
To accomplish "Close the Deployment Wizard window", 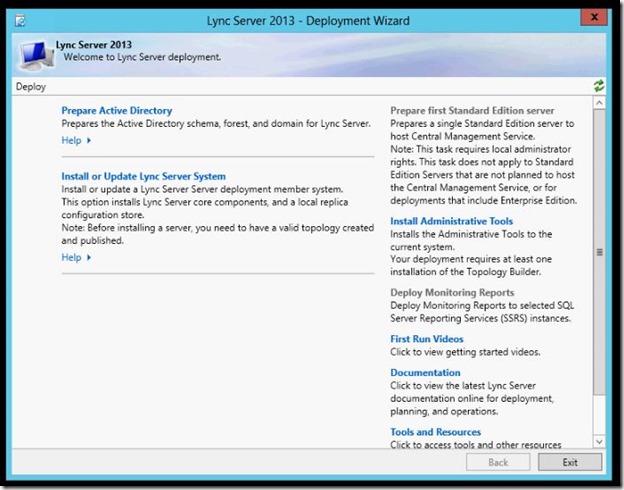I will [x=593, y=17].
